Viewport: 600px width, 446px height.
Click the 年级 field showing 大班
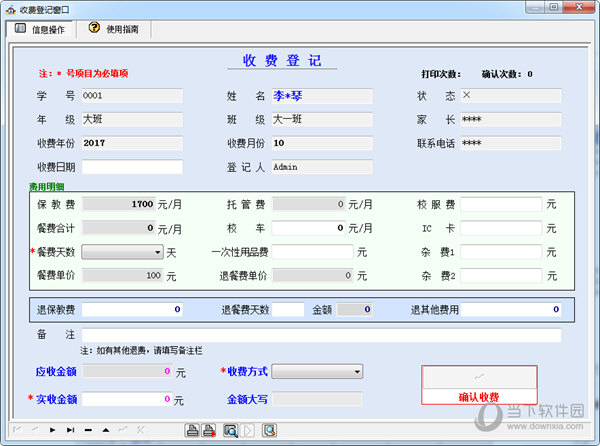point(132,119)
